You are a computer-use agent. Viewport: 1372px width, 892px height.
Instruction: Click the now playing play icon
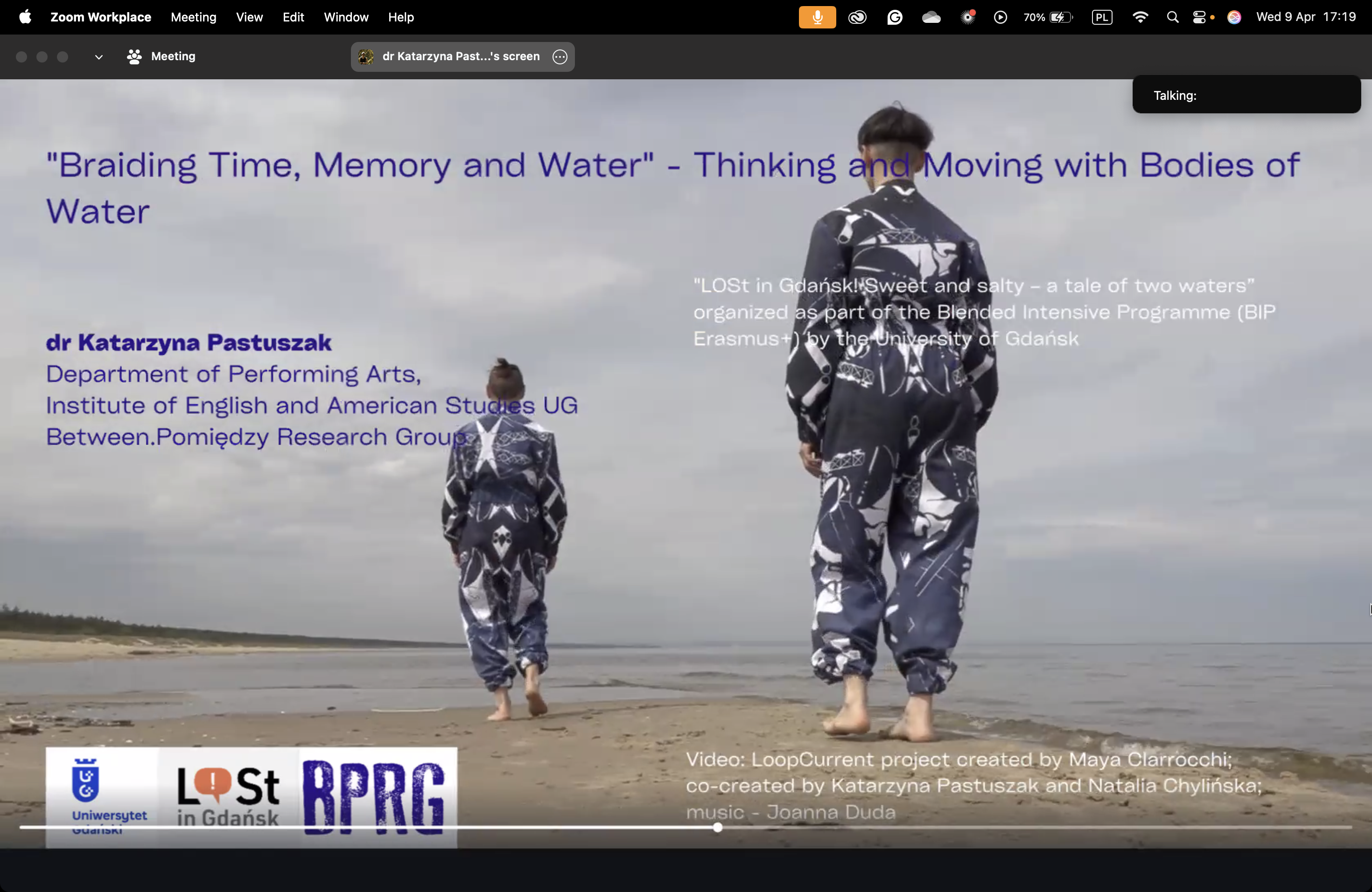(1000, 17)
